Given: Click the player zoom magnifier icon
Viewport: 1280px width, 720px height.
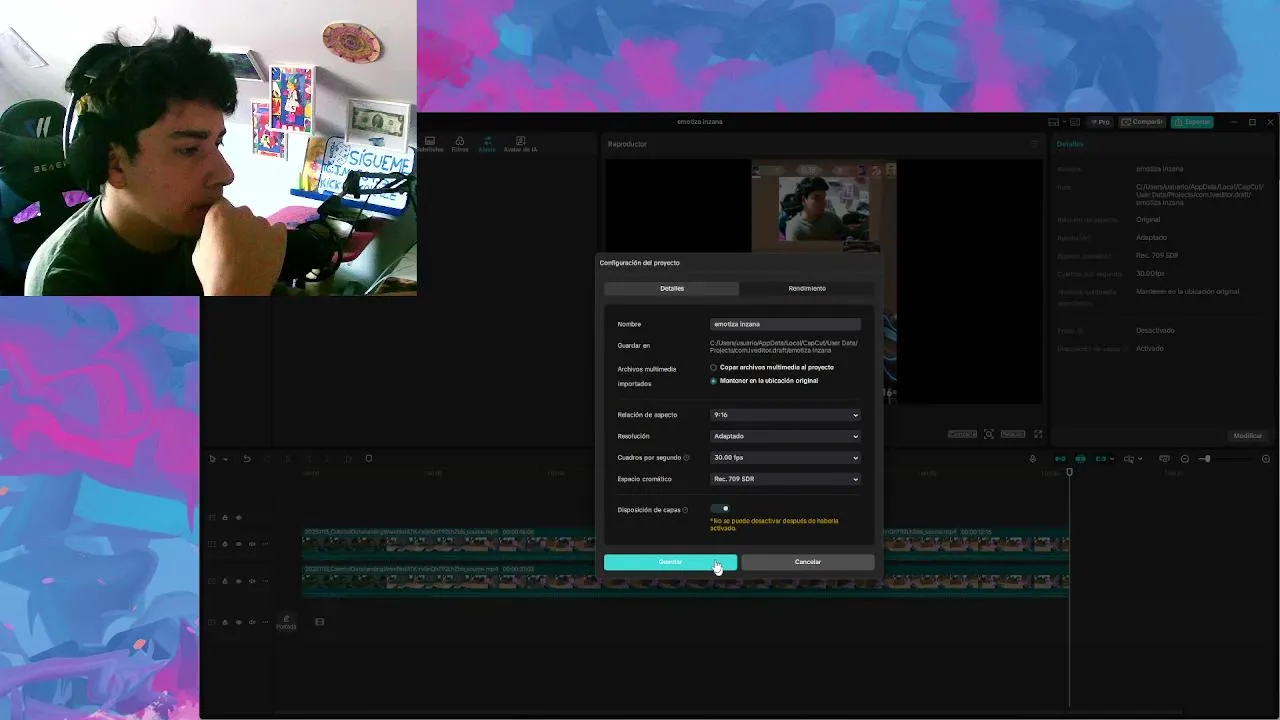Looking at the screenshot, I should coord(989,434).
